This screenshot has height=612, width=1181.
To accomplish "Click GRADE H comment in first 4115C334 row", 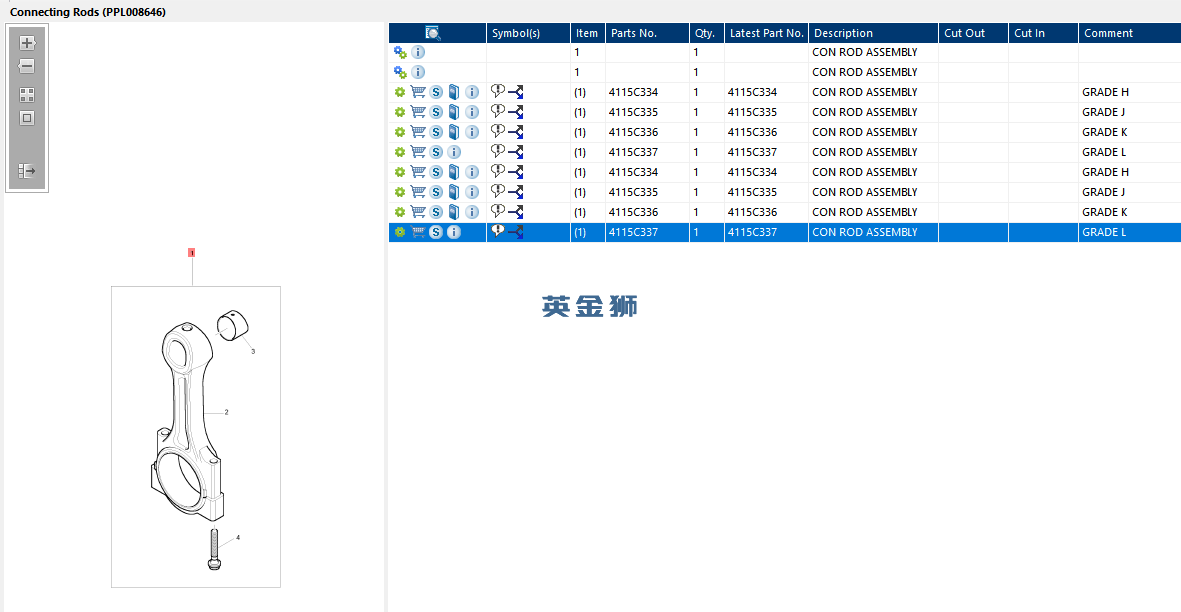I will click(x=1106, y=92).
